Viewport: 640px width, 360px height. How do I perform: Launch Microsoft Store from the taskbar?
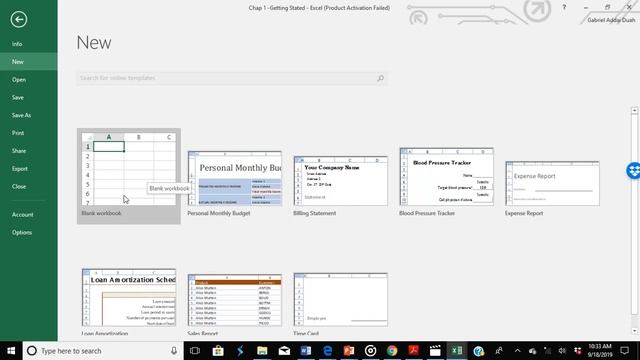point(218,351)
